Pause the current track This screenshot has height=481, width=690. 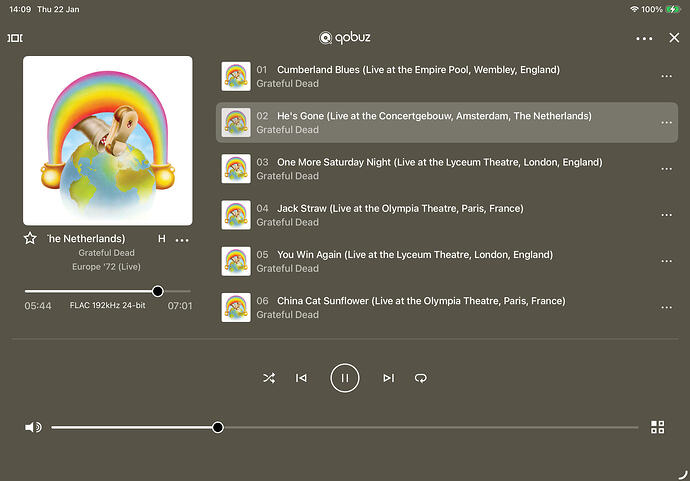click(345, 378)
